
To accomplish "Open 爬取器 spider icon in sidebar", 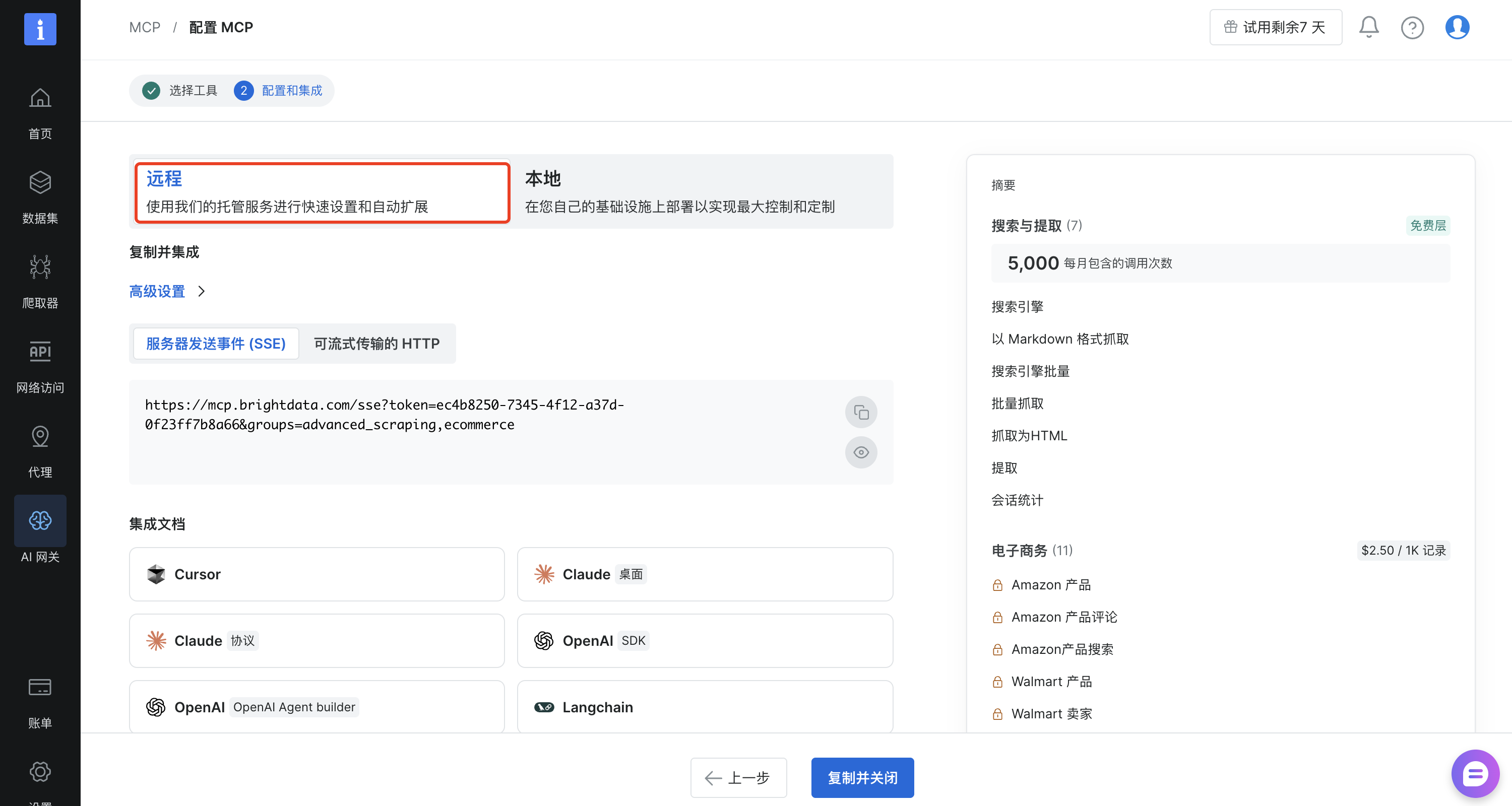I will (x=40, y=281).
